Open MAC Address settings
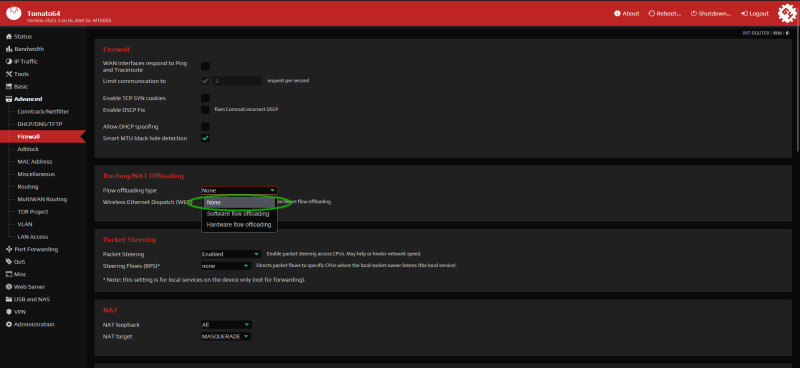800x368 pixels. (x=35, y=162)
